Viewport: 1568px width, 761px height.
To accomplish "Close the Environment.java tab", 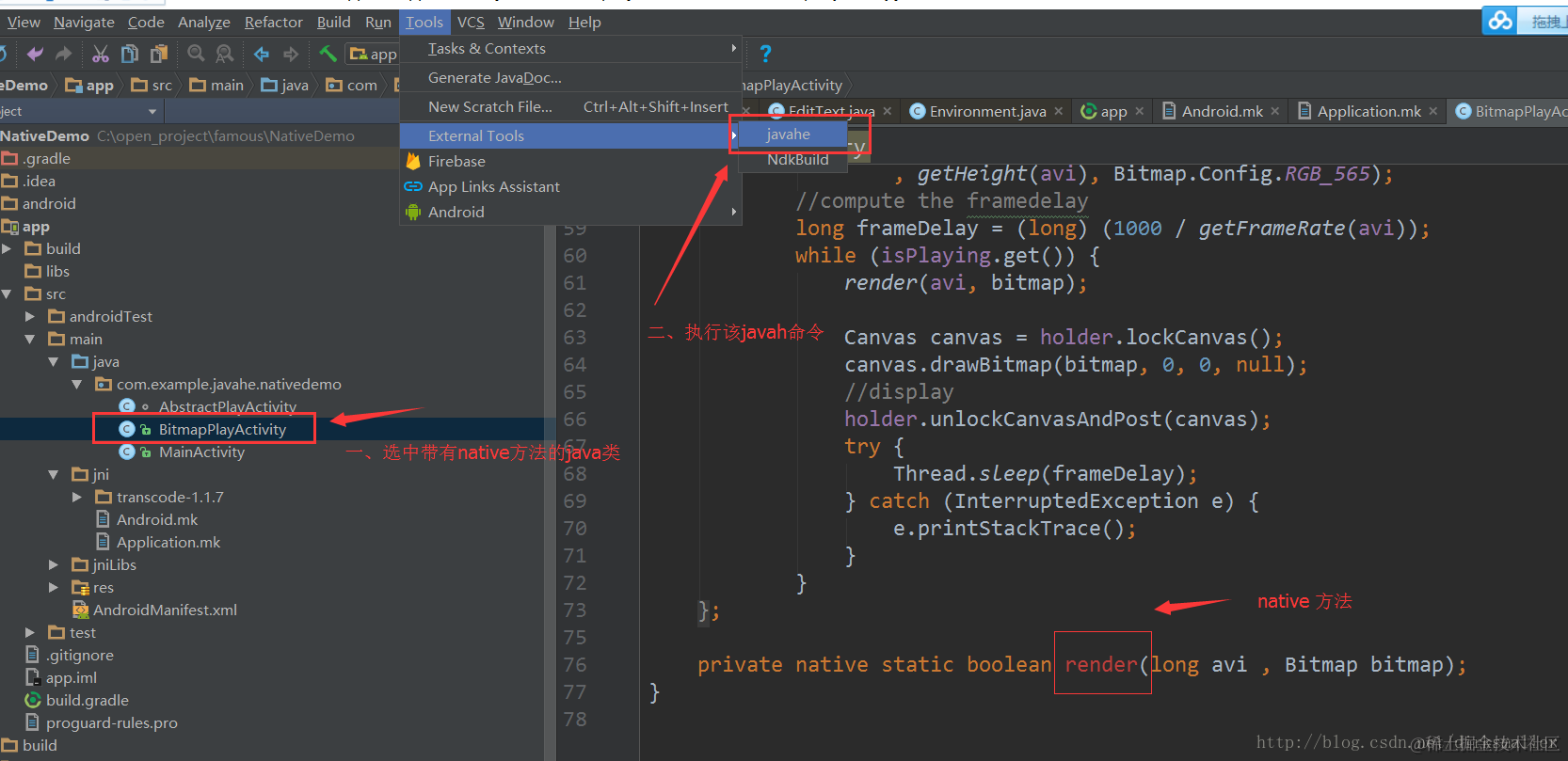I will pos(1059,111).
